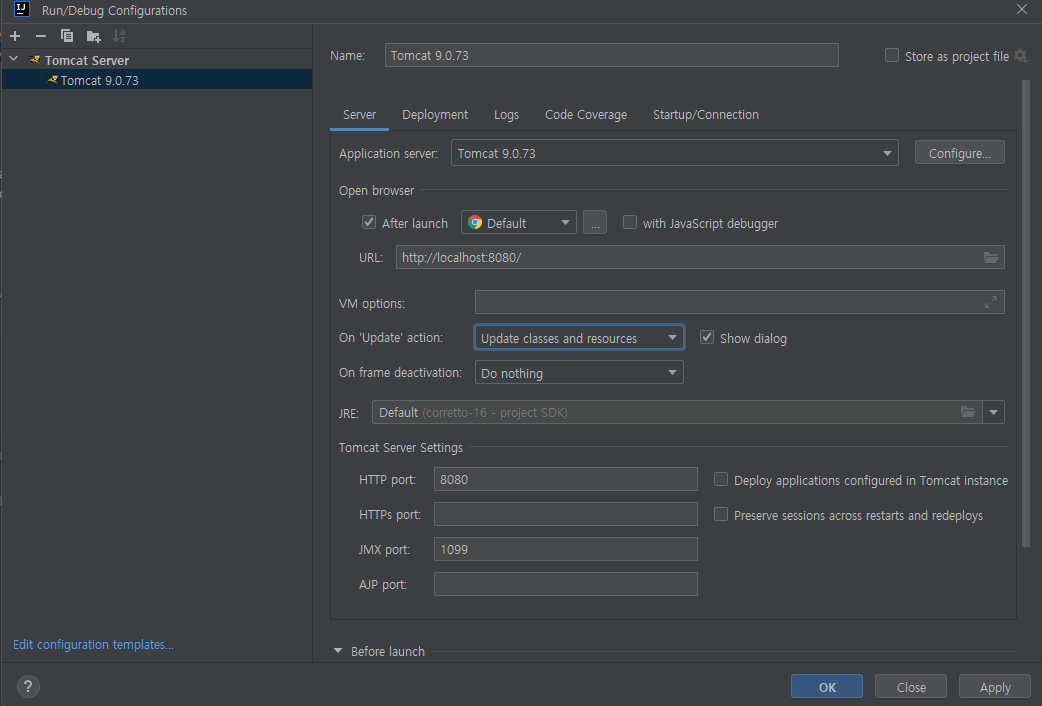Open the On 'Update' action dropdown
The width and height of the screenshot is (1042, 706).
click(579, 338)
